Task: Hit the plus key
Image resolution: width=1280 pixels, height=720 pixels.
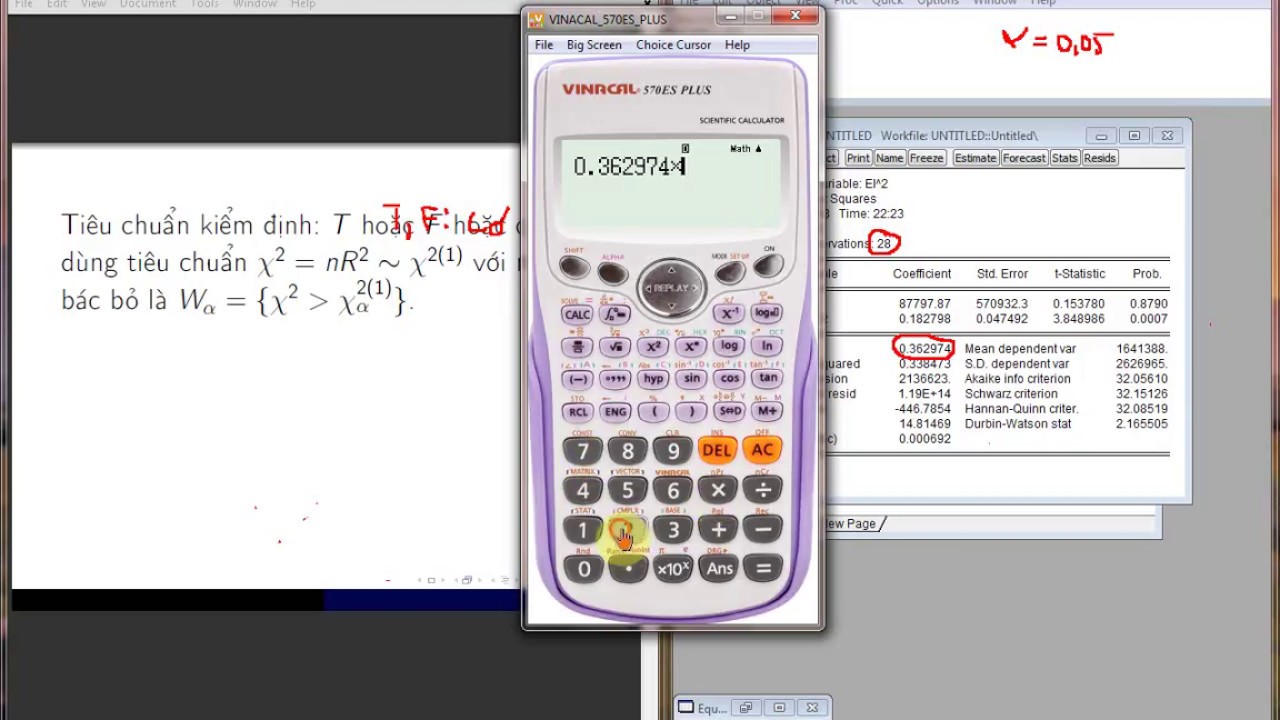Action: coord(717,530)
